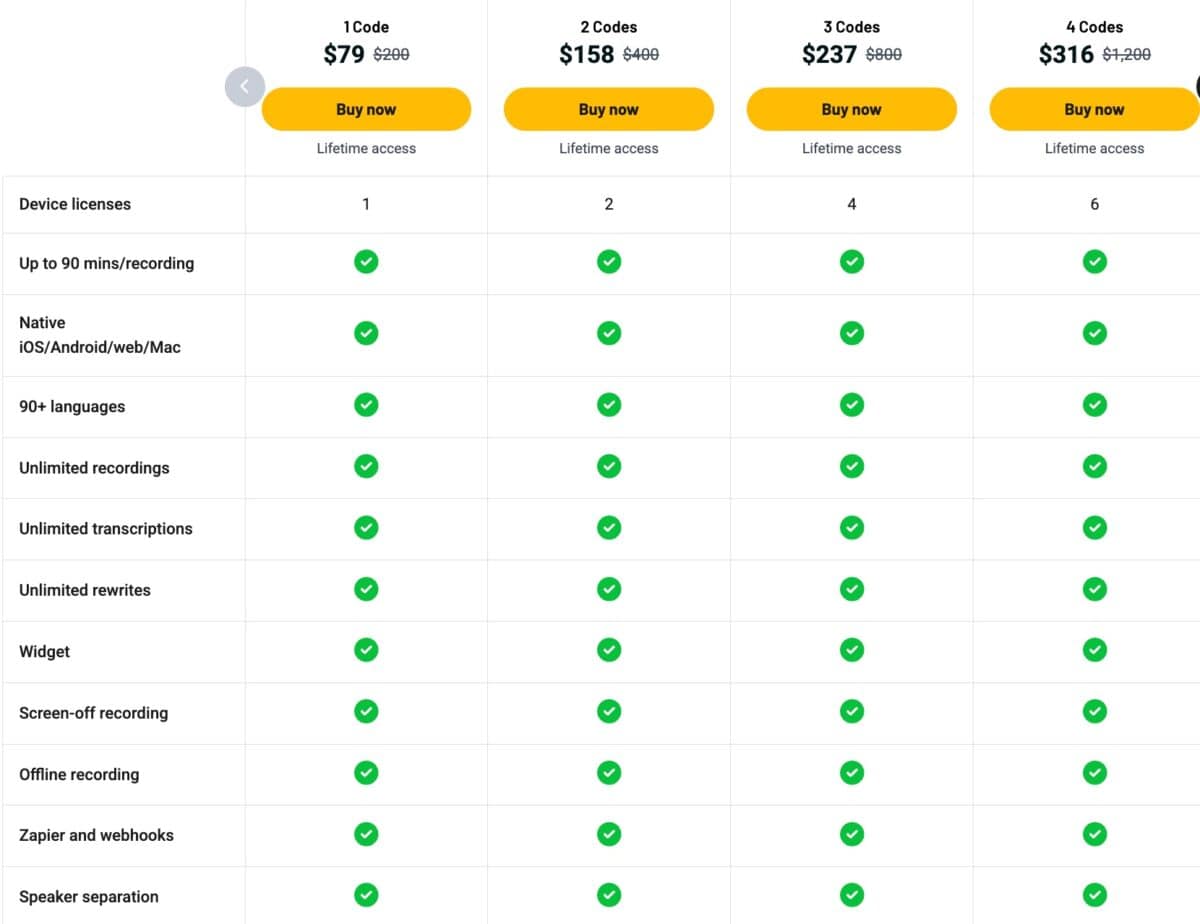The image size is (1200, 924).
Task: Click 3 Codes checkmark for Offline recording
Action: [851, 773]
